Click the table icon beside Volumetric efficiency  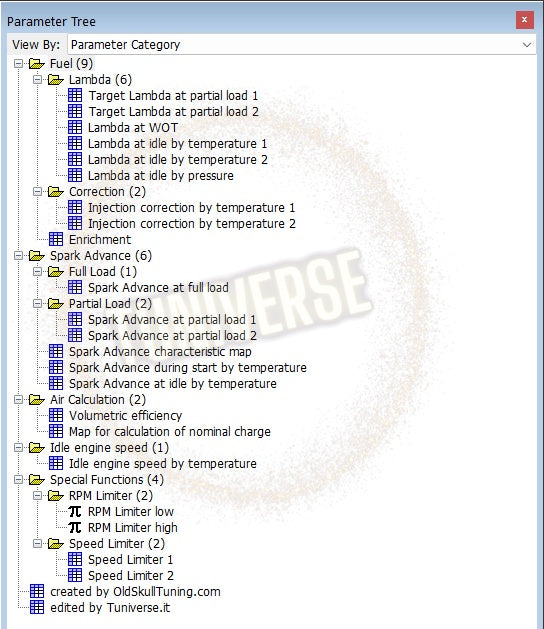click(x=56, y=416)
